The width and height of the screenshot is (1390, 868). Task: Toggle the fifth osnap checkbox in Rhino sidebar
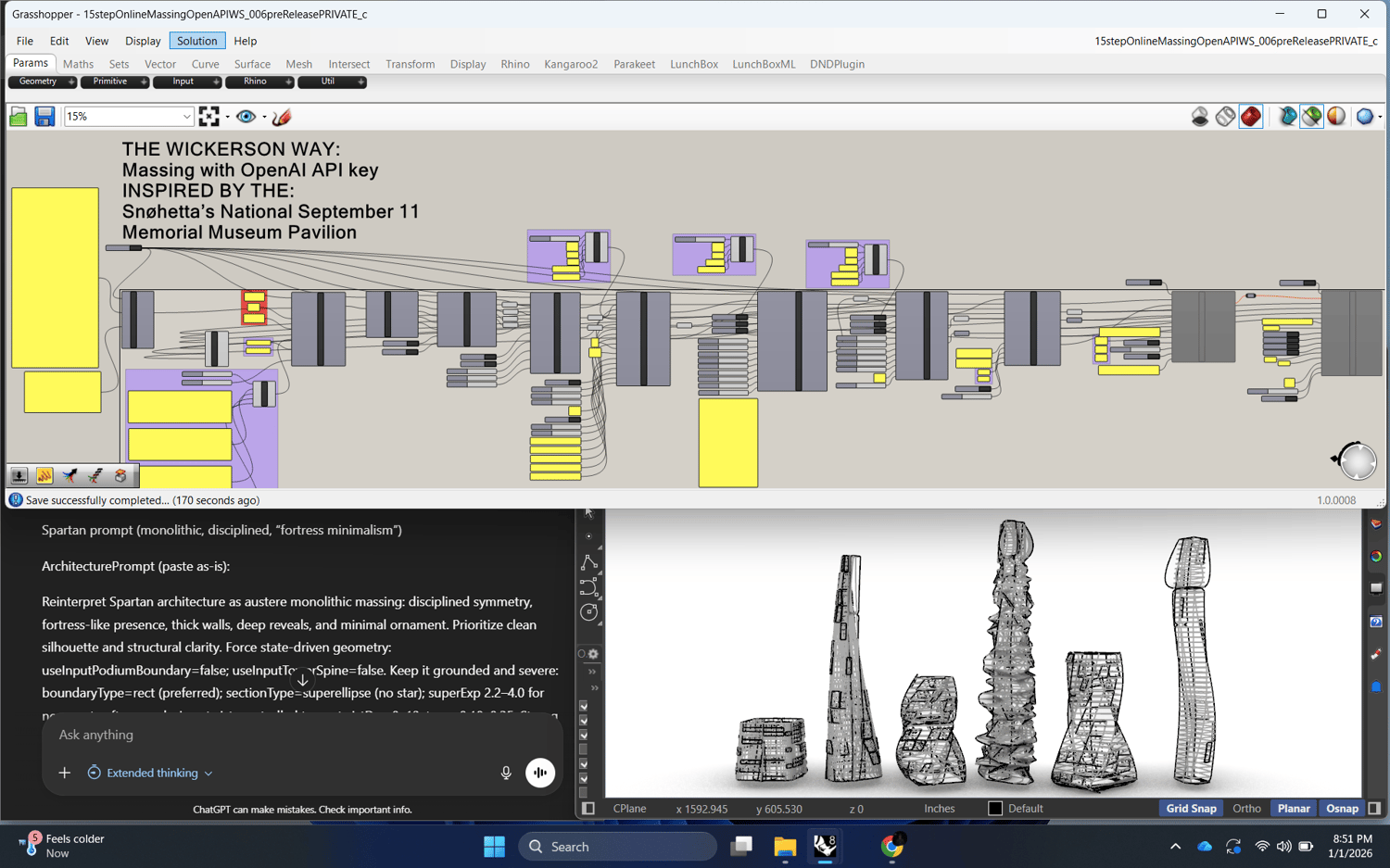tap(584, 764)
